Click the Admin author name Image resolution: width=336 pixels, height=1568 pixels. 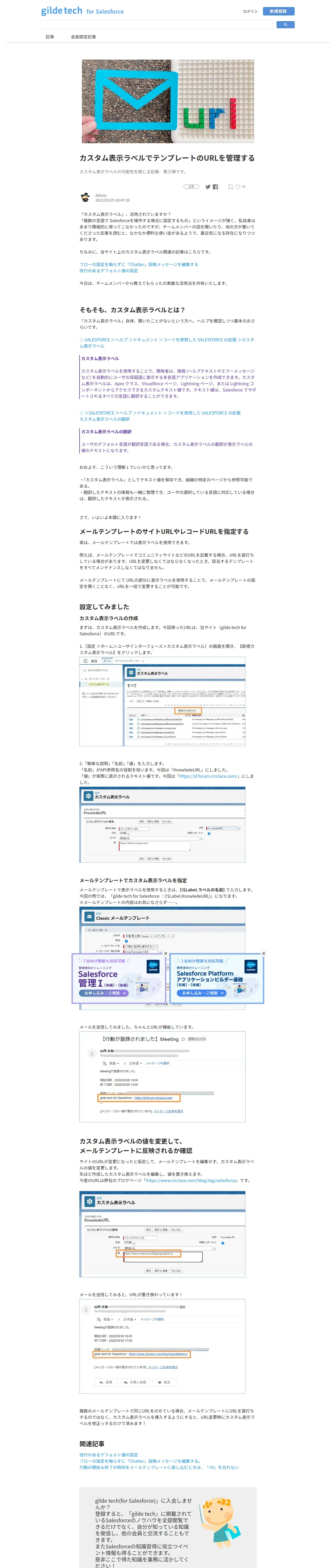(101, 195)
